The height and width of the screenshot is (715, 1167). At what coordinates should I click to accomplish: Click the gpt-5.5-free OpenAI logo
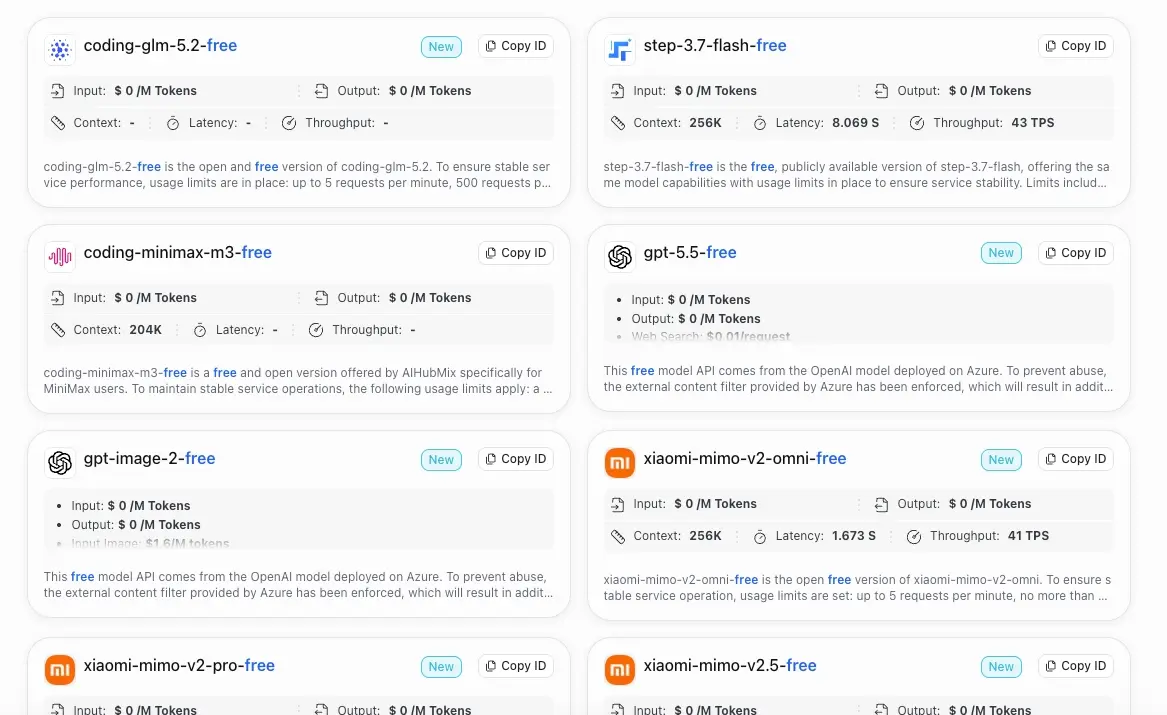point(619,257)
